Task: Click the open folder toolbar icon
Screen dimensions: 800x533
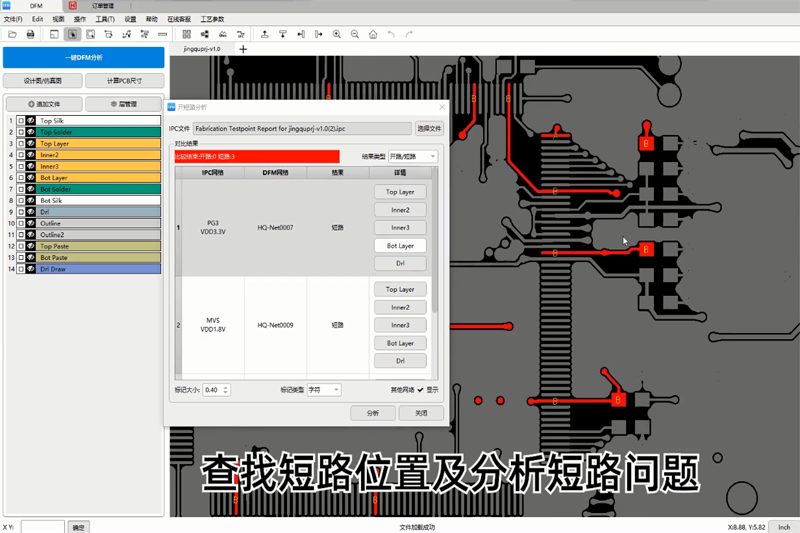Action: 12,34
